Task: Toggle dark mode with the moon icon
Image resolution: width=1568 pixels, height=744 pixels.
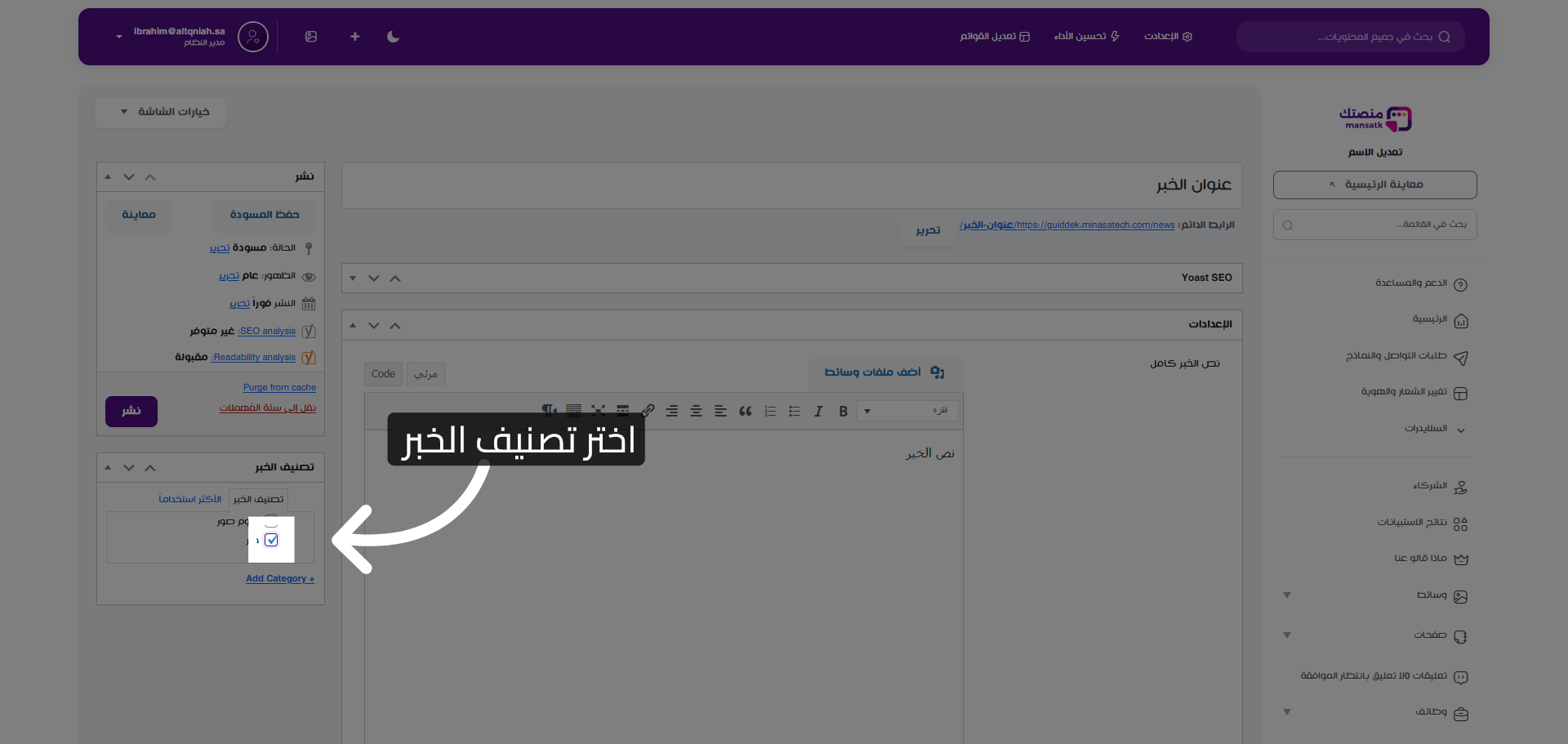Action: (x=393, y=37)
